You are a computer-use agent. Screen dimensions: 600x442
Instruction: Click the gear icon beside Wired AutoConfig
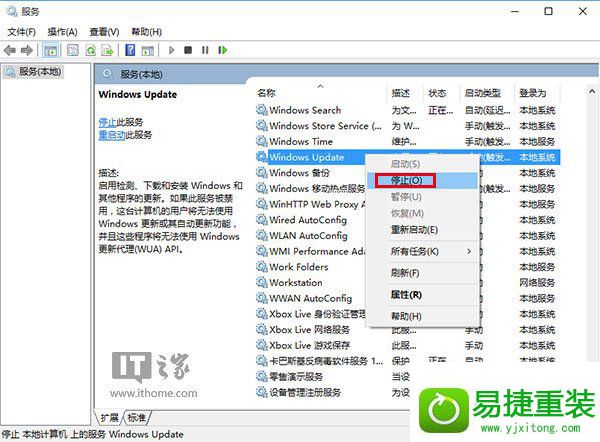click(262, 220)
